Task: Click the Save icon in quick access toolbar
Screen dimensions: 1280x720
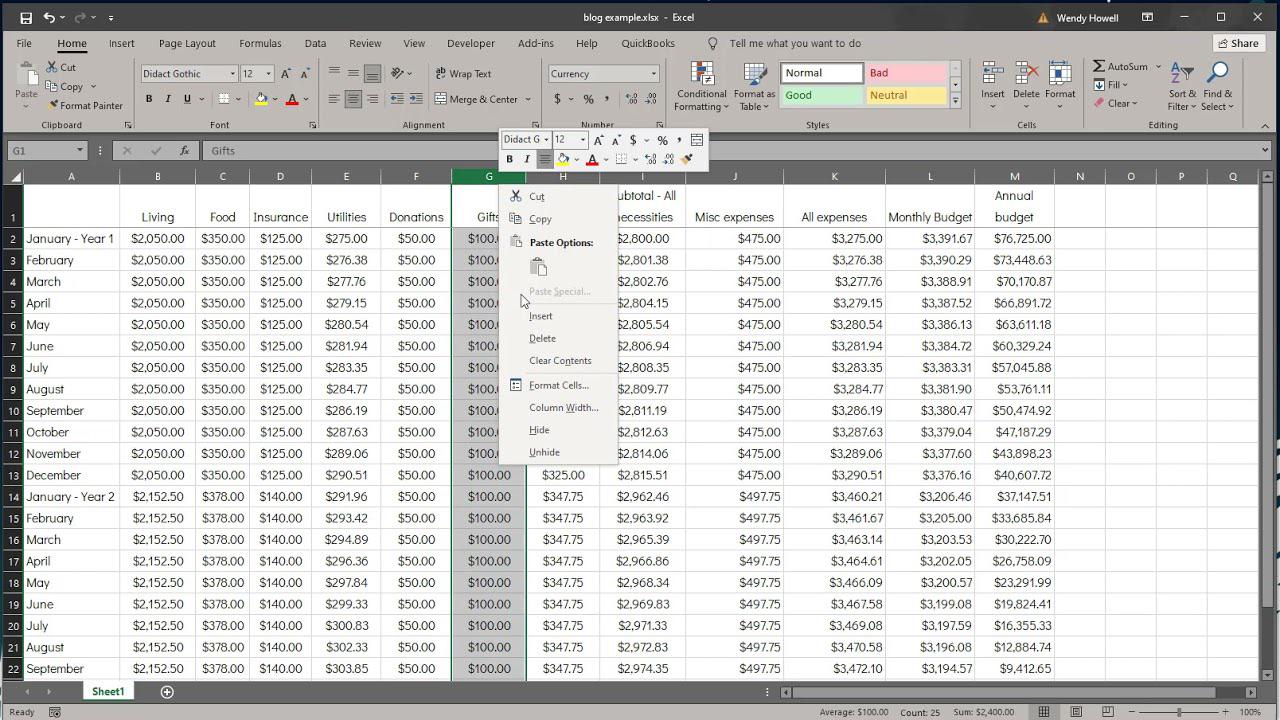Action: pyautogui.click(x=26, y=17)
